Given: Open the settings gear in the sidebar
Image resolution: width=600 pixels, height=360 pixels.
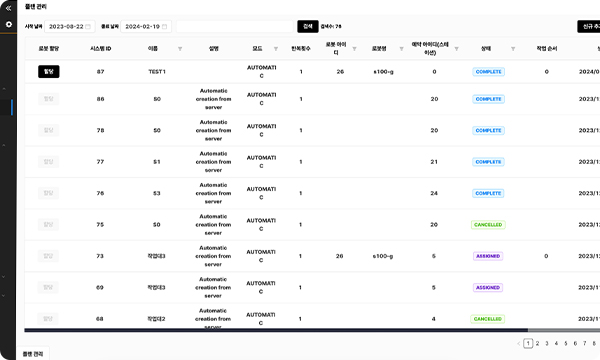Looking at the screenshot, I should (8, 24).
